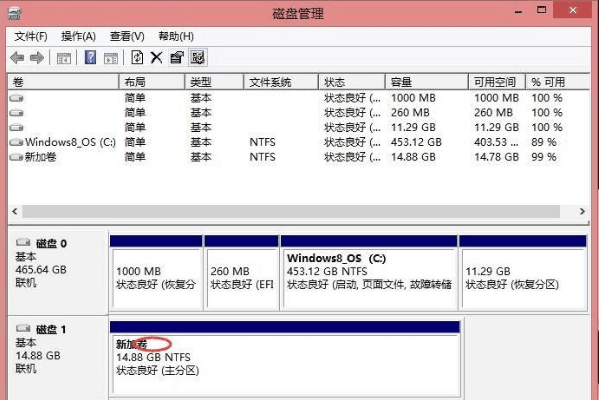This screenshot has height=400, width=600.
Task: Select the Windows8_OS (C:) partition block
Action: coord(369,273)
